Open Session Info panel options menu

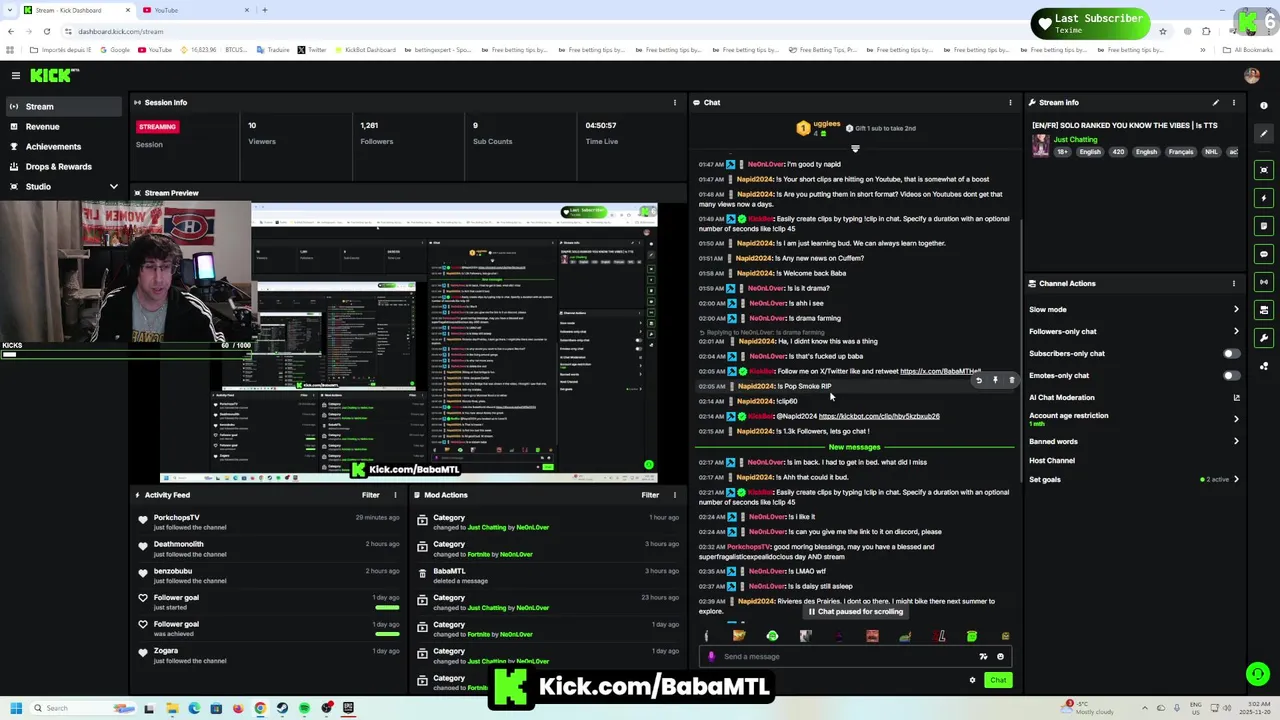click(x=675, y=102)
